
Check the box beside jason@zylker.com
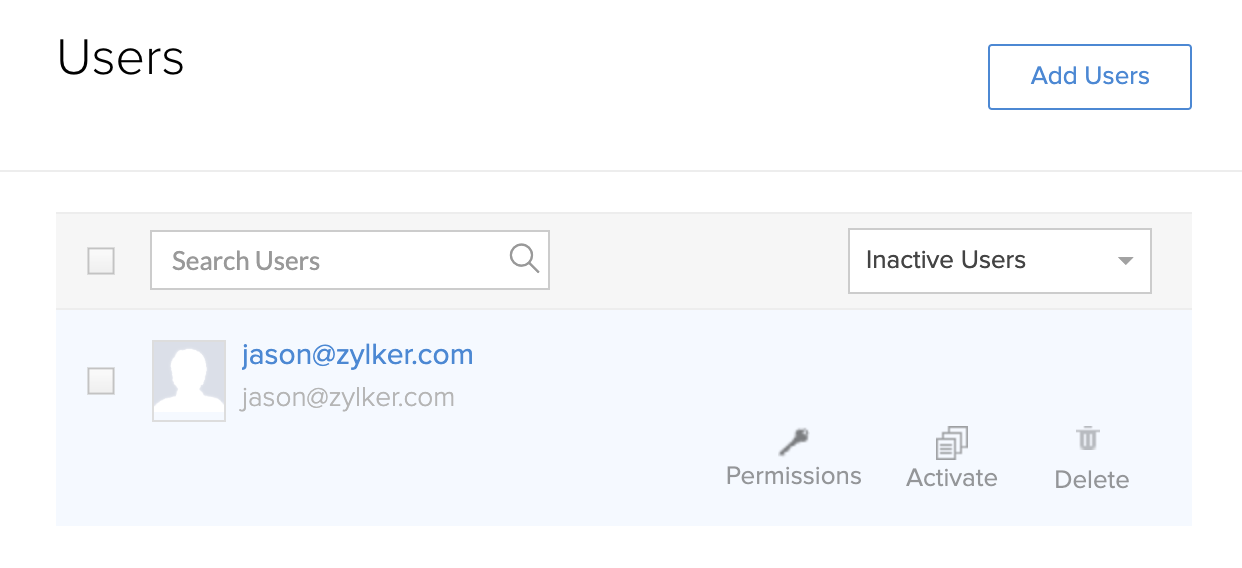(x=101, y=381)
